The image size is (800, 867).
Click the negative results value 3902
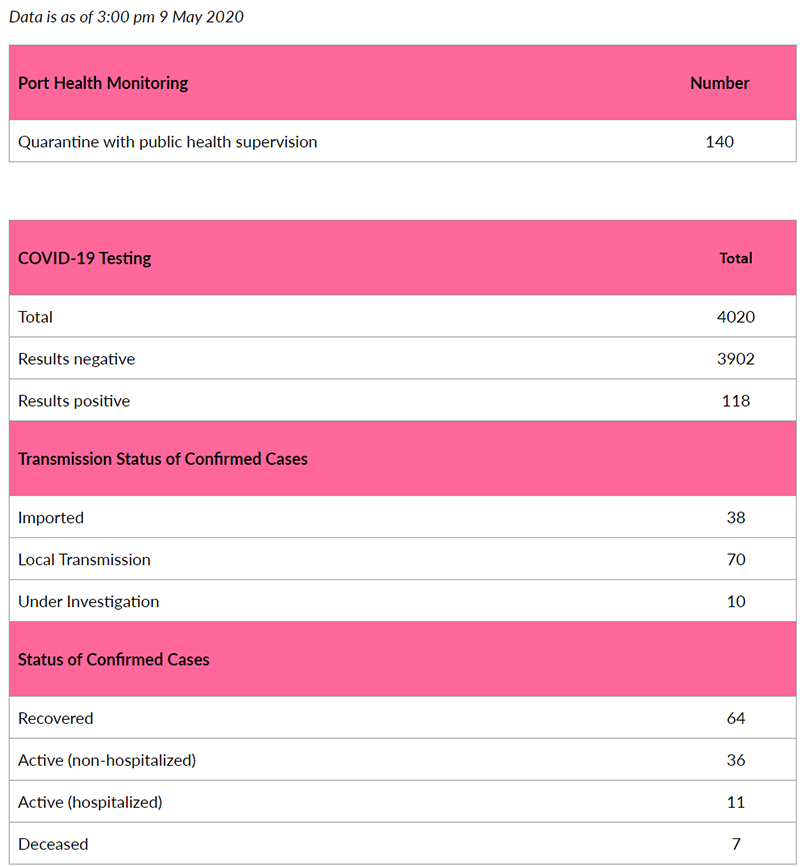(x=735, y=359)
